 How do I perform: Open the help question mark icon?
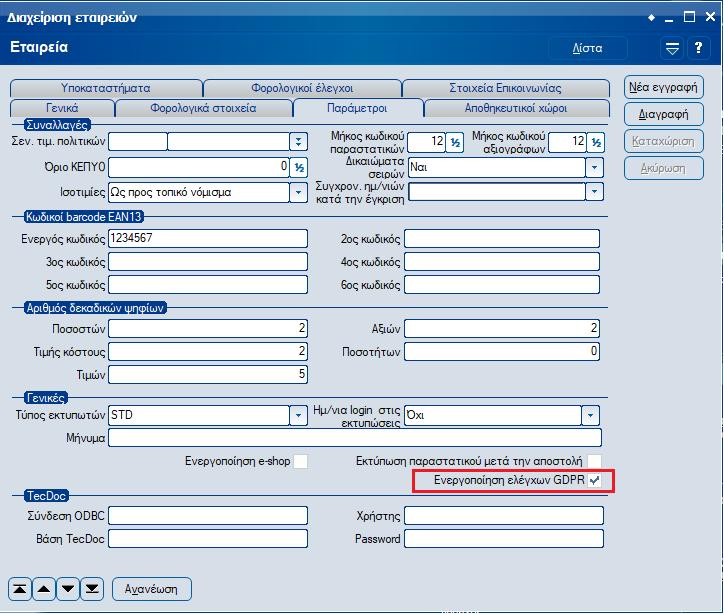click(x=699, y=48)
